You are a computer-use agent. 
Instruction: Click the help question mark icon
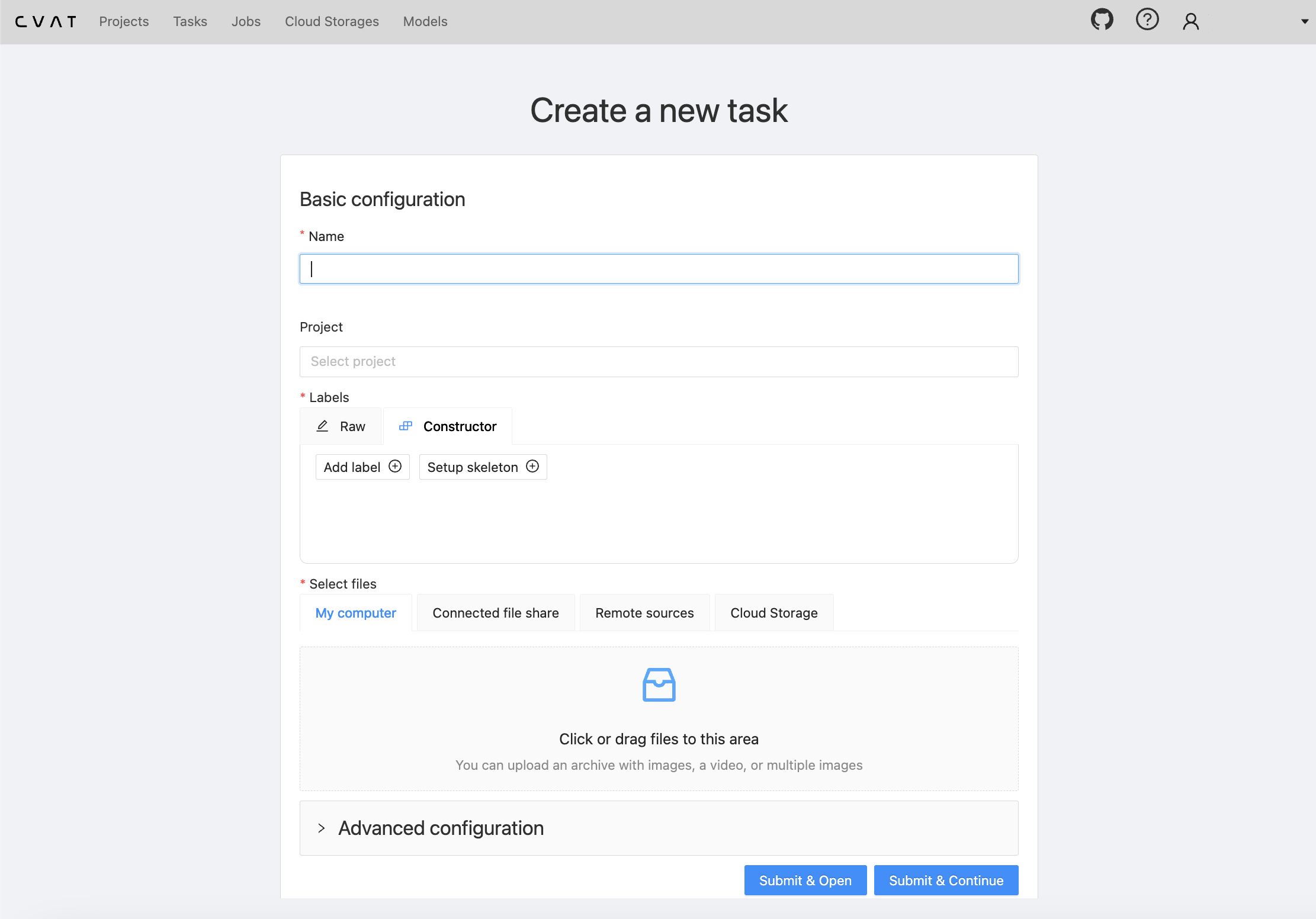tap(1147, 20)
